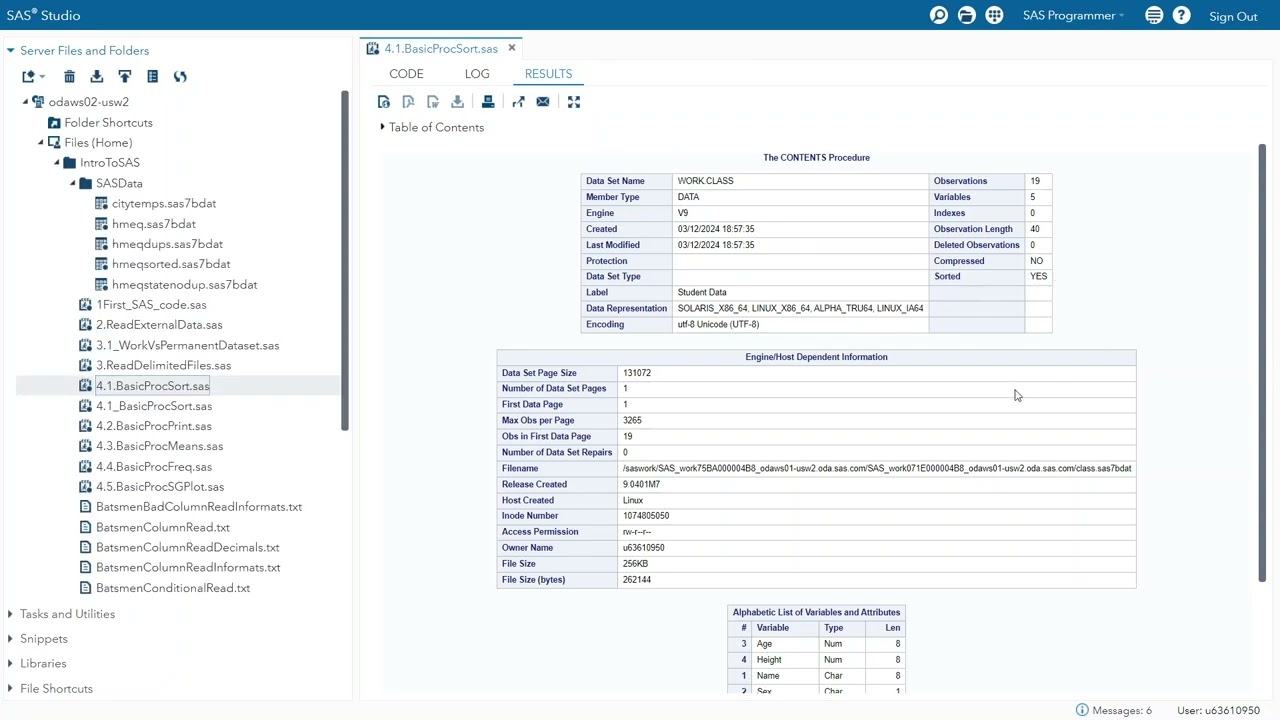Select 4.4.BasicProcFreq.sas file
This screenshot has height=720, width=1280.
tap(154, 466)
